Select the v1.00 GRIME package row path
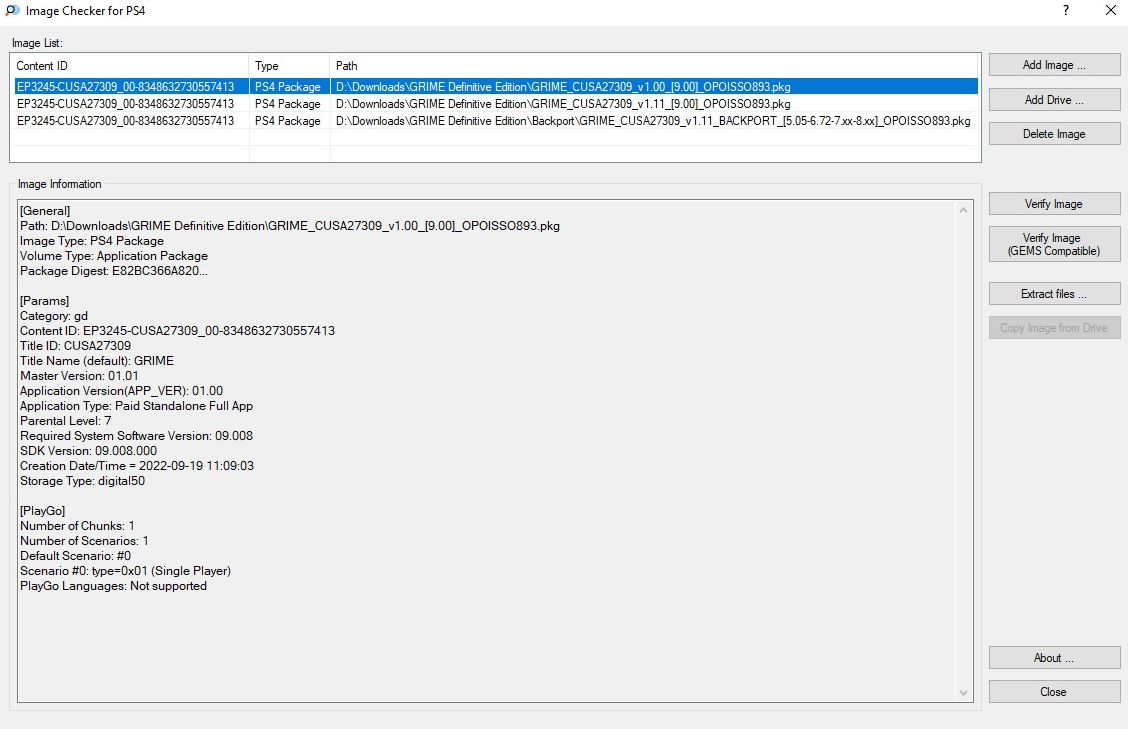 [563, 86]
